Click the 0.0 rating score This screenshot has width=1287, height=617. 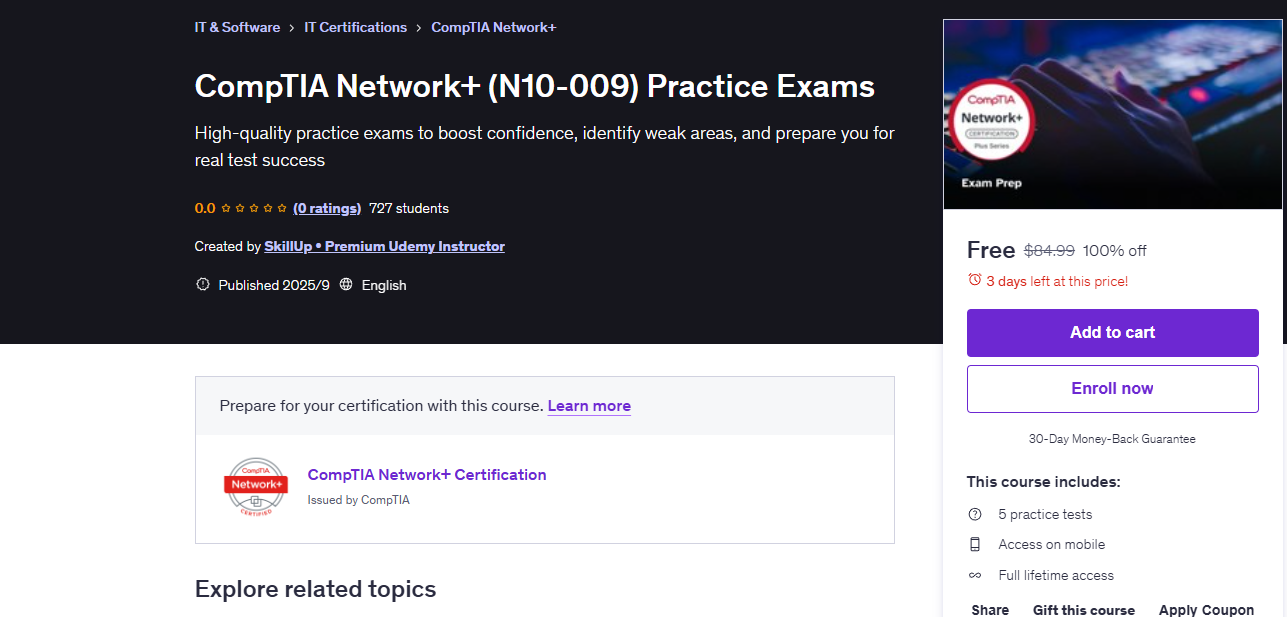click(205, 208)
